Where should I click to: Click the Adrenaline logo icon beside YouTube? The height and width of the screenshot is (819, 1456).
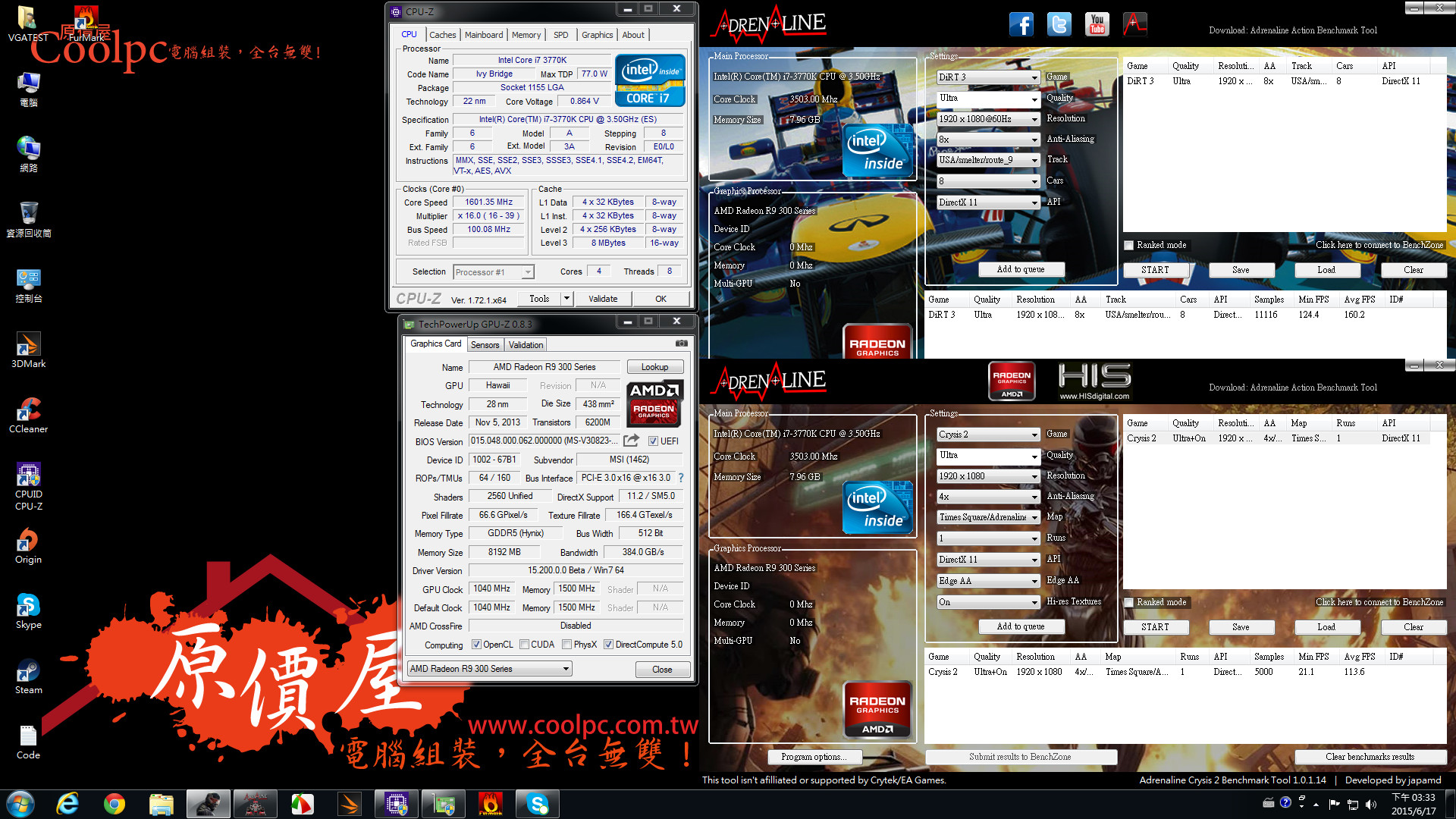pos(1135,24)
